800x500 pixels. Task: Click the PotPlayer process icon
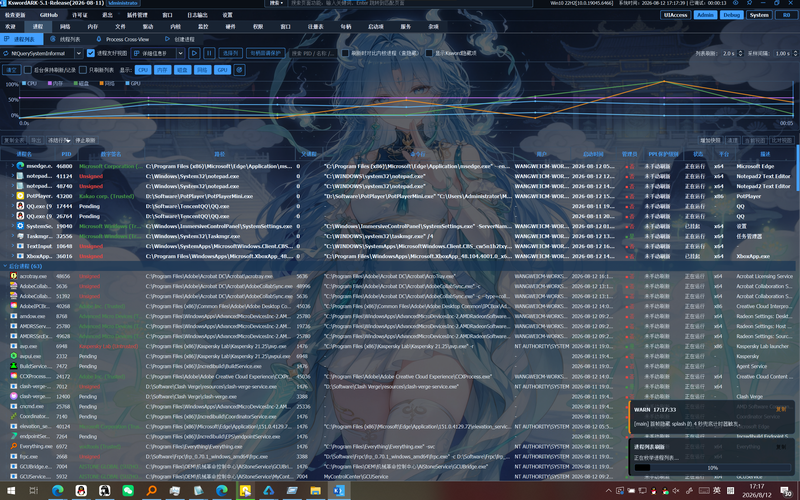20,196
